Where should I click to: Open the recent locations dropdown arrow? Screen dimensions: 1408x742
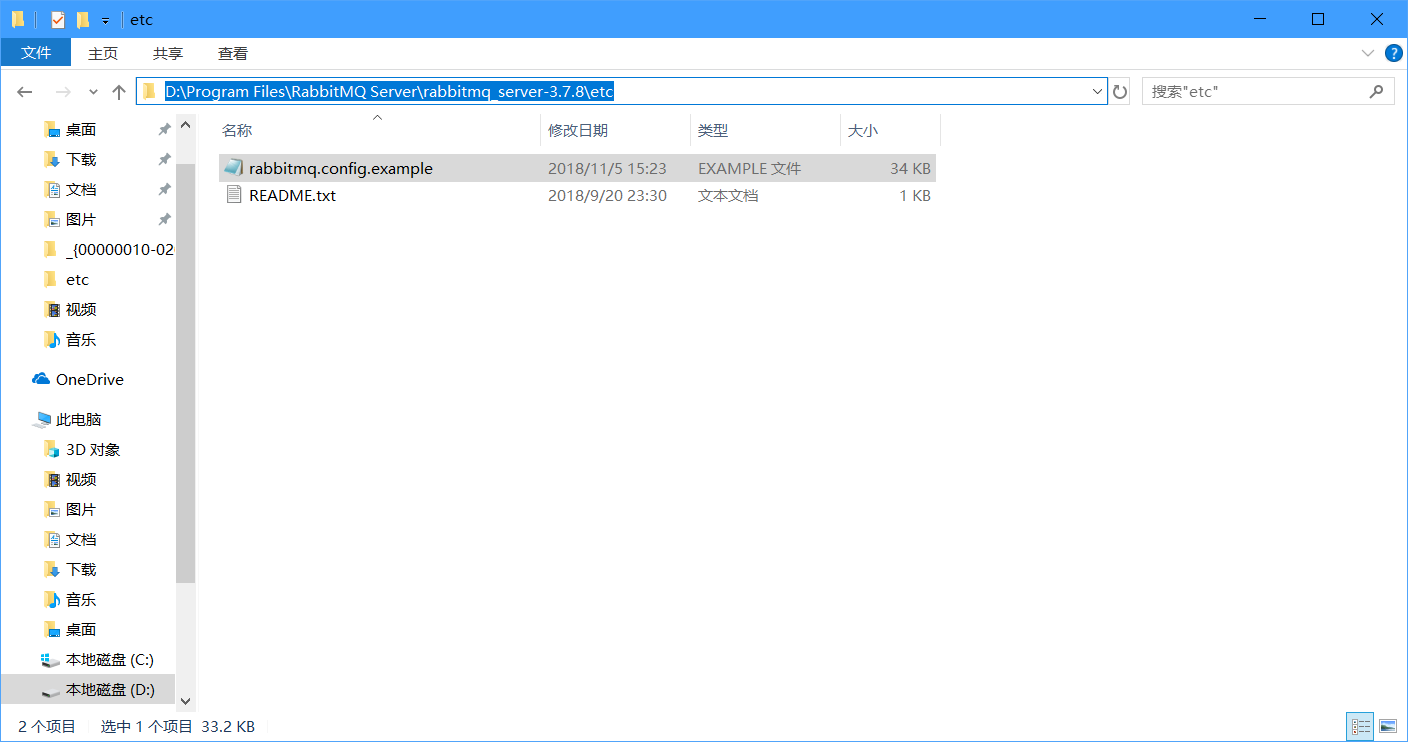click(94, 92)
